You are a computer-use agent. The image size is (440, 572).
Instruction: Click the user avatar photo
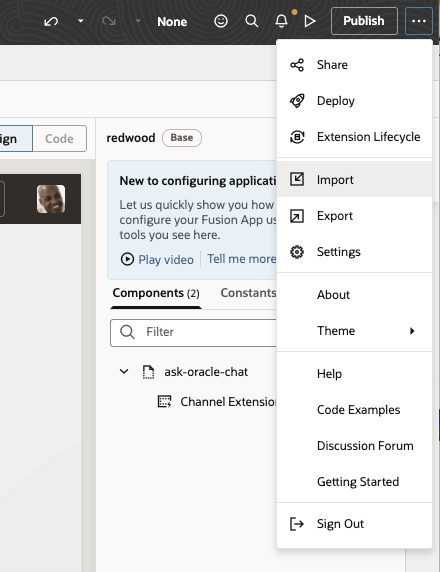(x=51, y=199)
